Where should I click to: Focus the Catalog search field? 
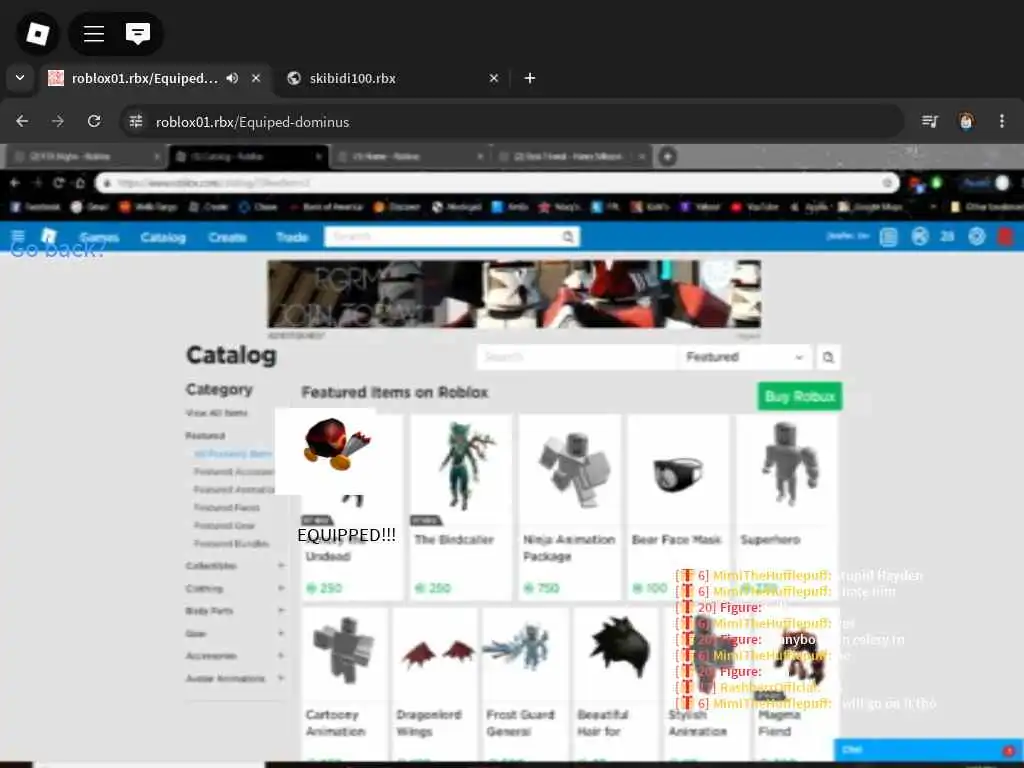coord(576,357)
